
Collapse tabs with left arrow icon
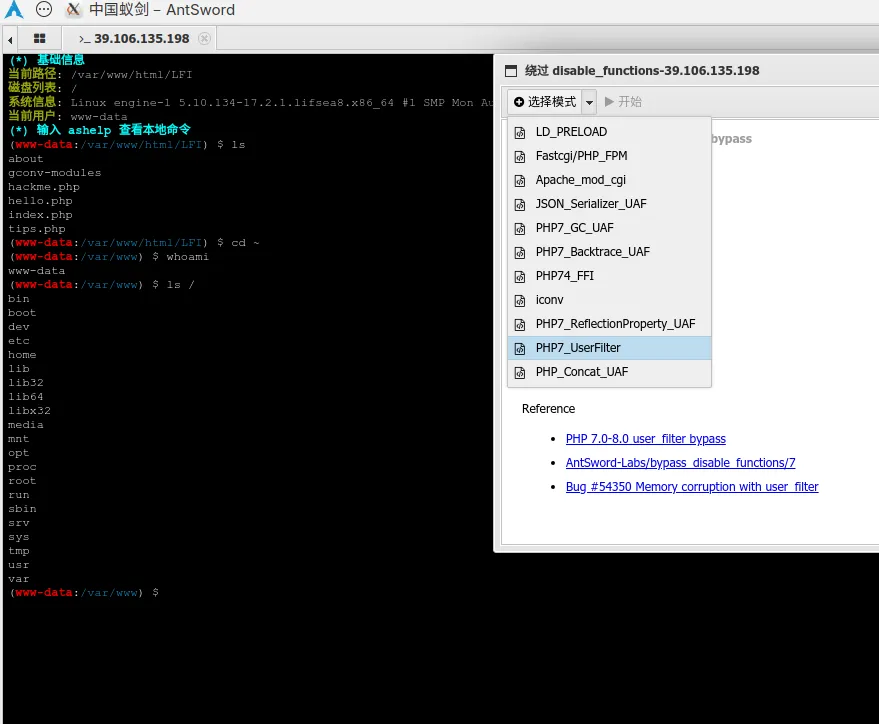pos(10,39)
